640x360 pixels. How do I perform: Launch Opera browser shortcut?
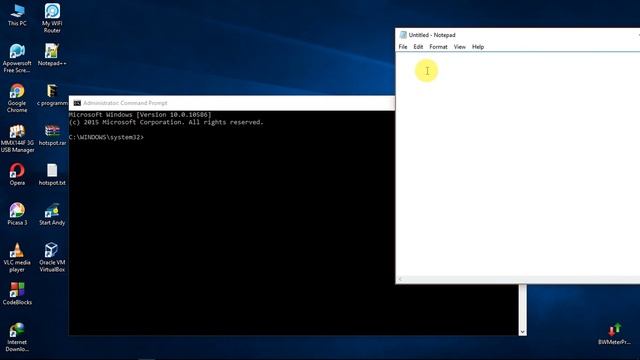click(17, 174)
